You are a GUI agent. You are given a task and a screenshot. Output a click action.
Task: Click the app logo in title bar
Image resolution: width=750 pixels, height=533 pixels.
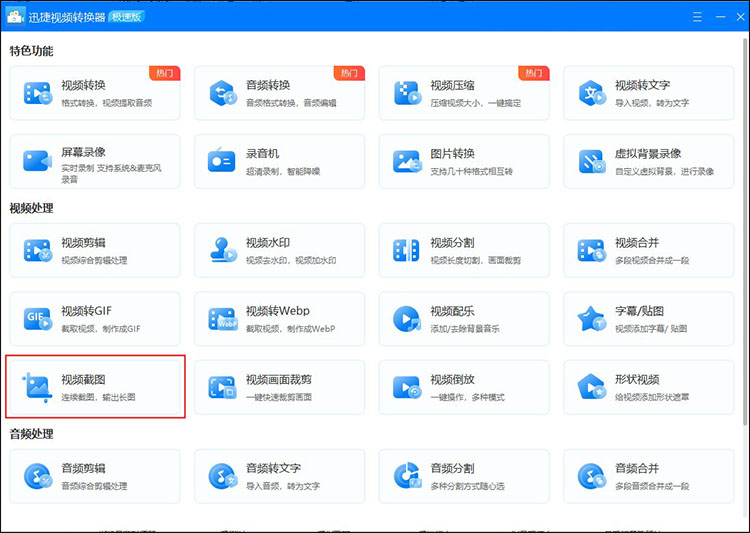coord(14,16)
